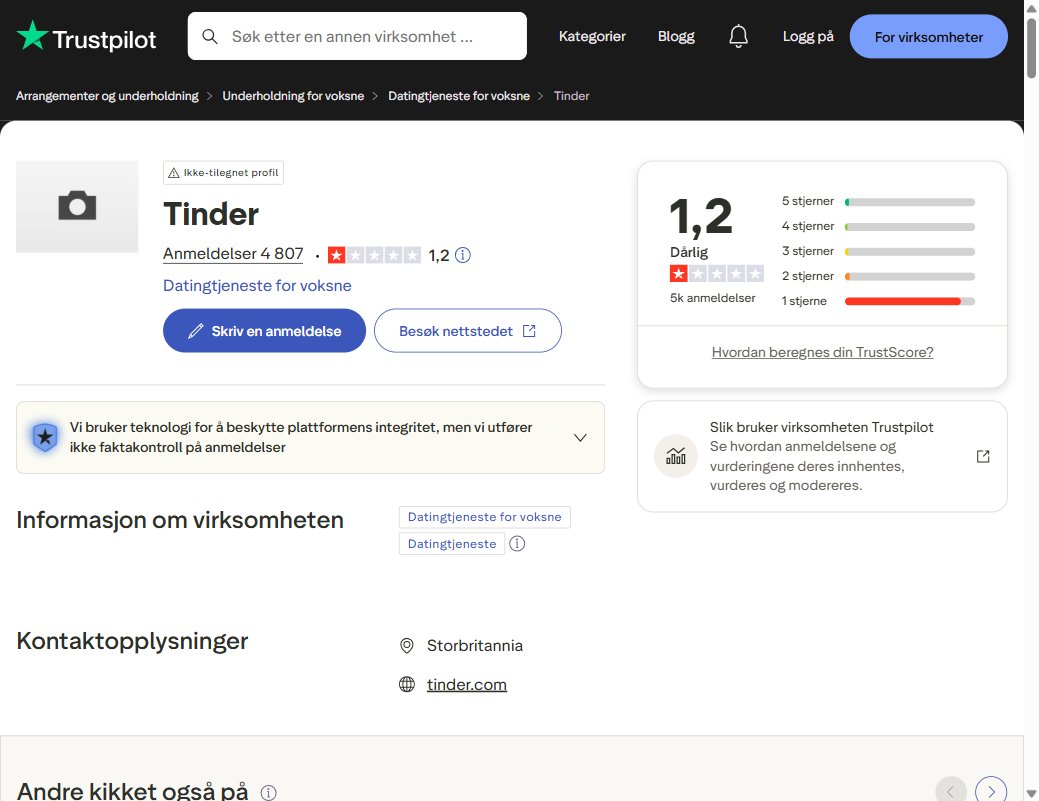Click info icon next to 1,2 rating
The width and height of the screenshot is (1039, 801).
pyautogui.click(x=463, y=255)
